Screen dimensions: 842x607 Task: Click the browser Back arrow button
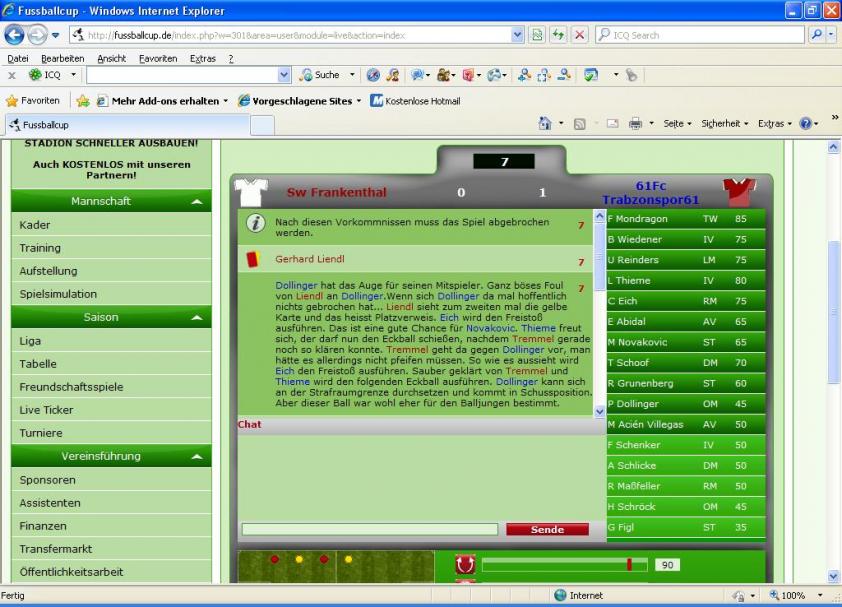pos(15,35)
